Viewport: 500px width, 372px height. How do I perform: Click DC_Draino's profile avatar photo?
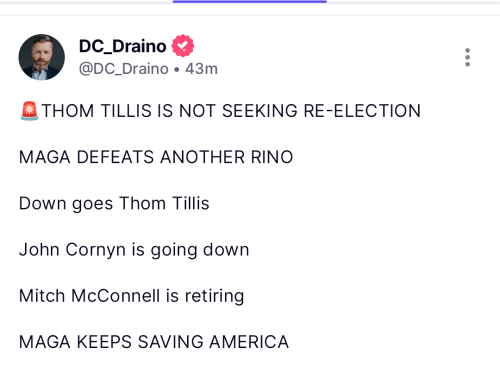(x=42, y=57)
